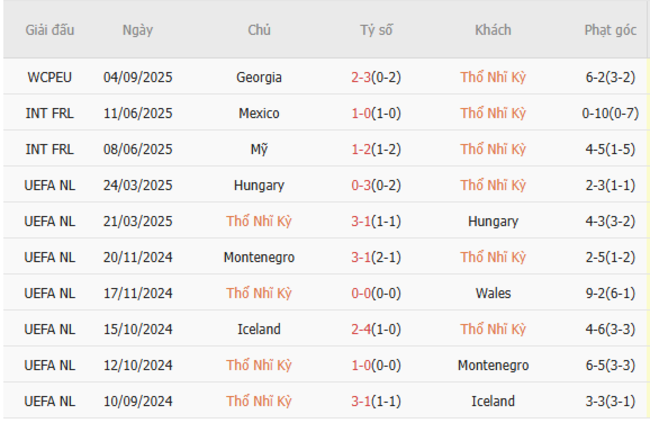
Task: Click WCPEU league label in first row
Action: 50,77
